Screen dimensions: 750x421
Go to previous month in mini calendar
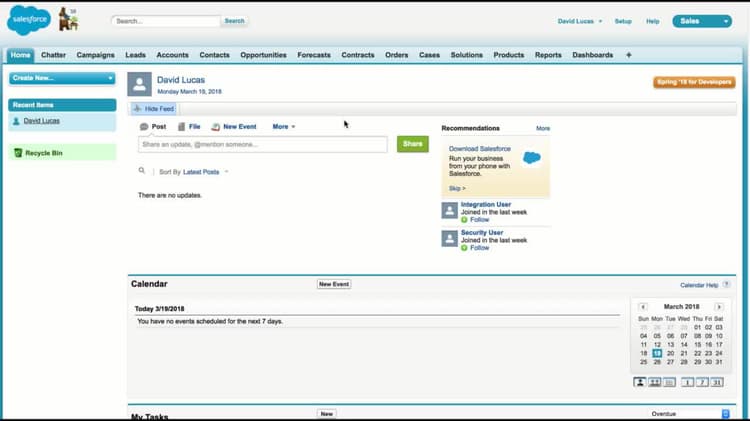(x=643, y=307)
